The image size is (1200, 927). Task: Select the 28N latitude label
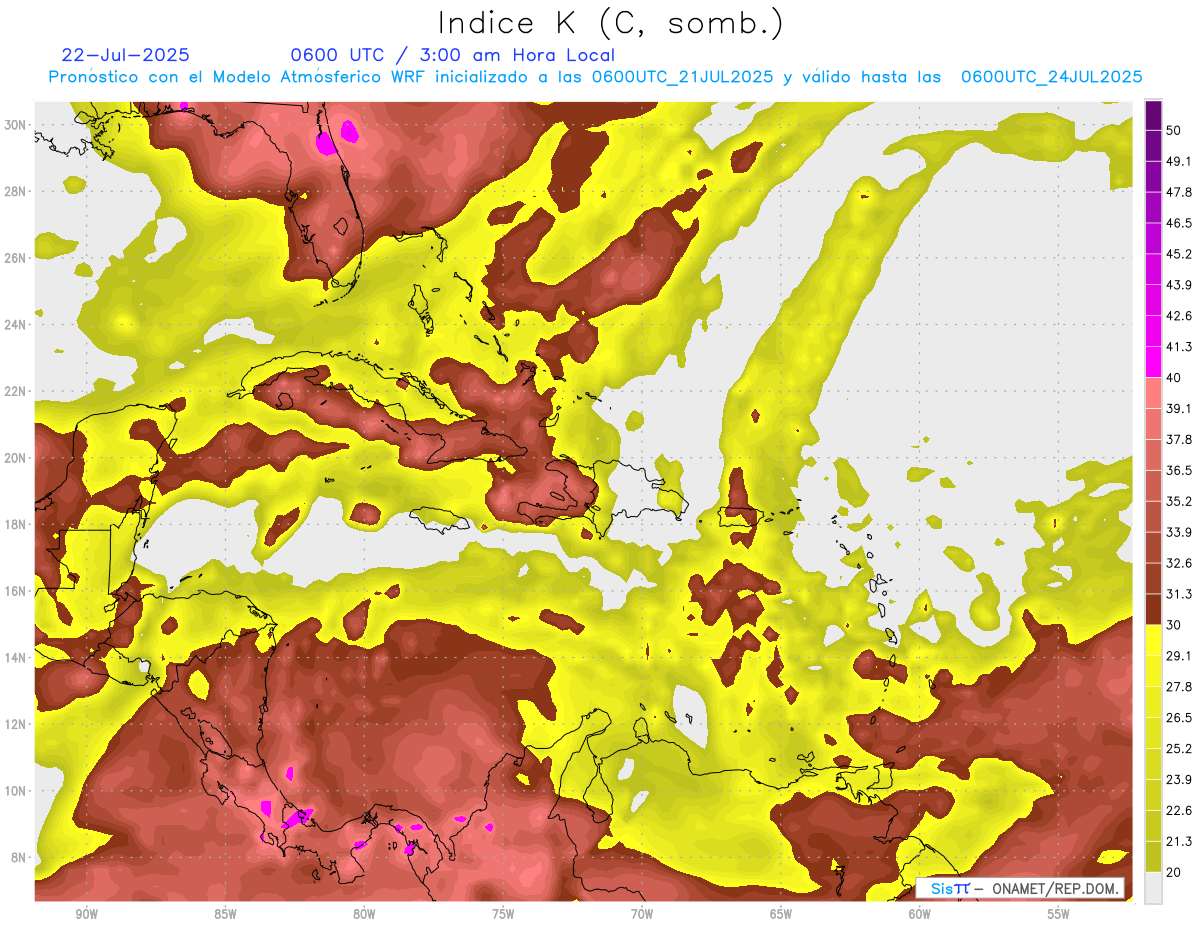point(16,191)
